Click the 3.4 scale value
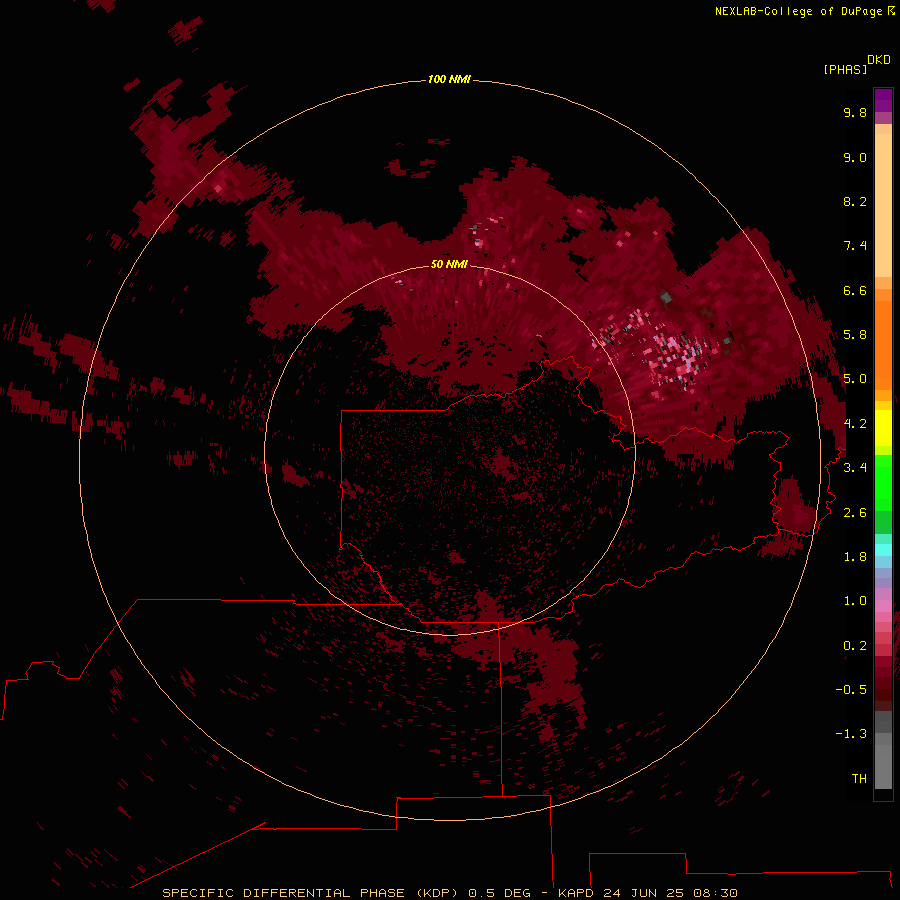The image size is (900, 900). 855,468
